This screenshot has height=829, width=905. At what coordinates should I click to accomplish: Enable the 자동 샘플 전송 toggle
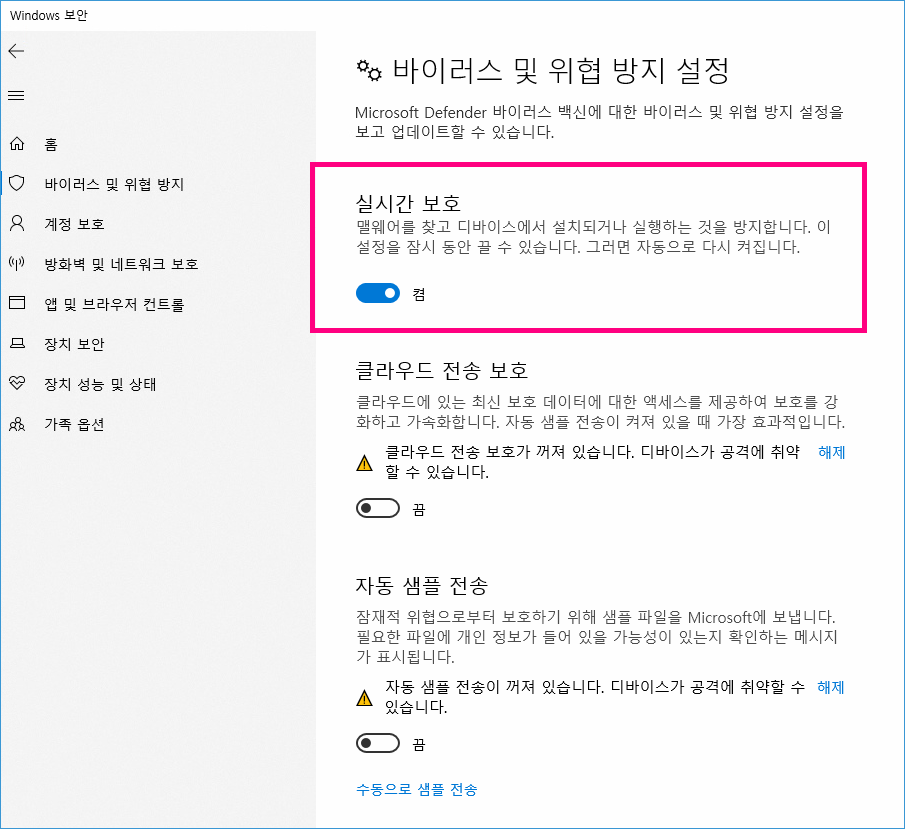378,743
